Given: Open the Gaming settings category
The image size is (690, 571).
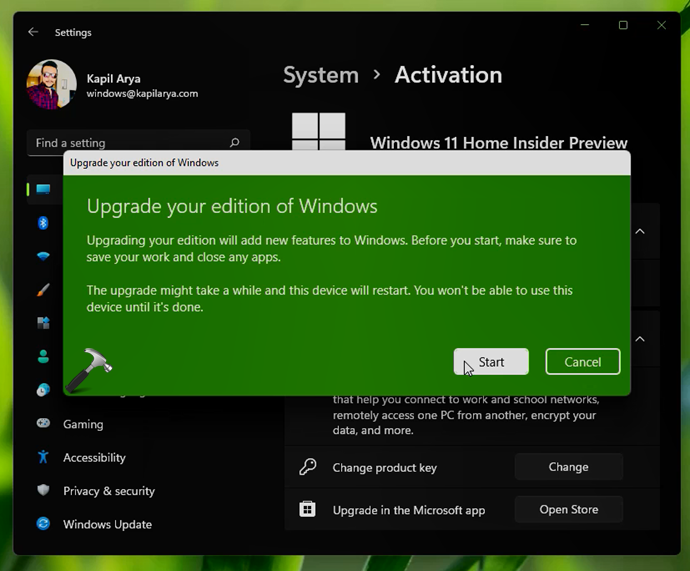Looking at the screenshot, I should 82,424.
